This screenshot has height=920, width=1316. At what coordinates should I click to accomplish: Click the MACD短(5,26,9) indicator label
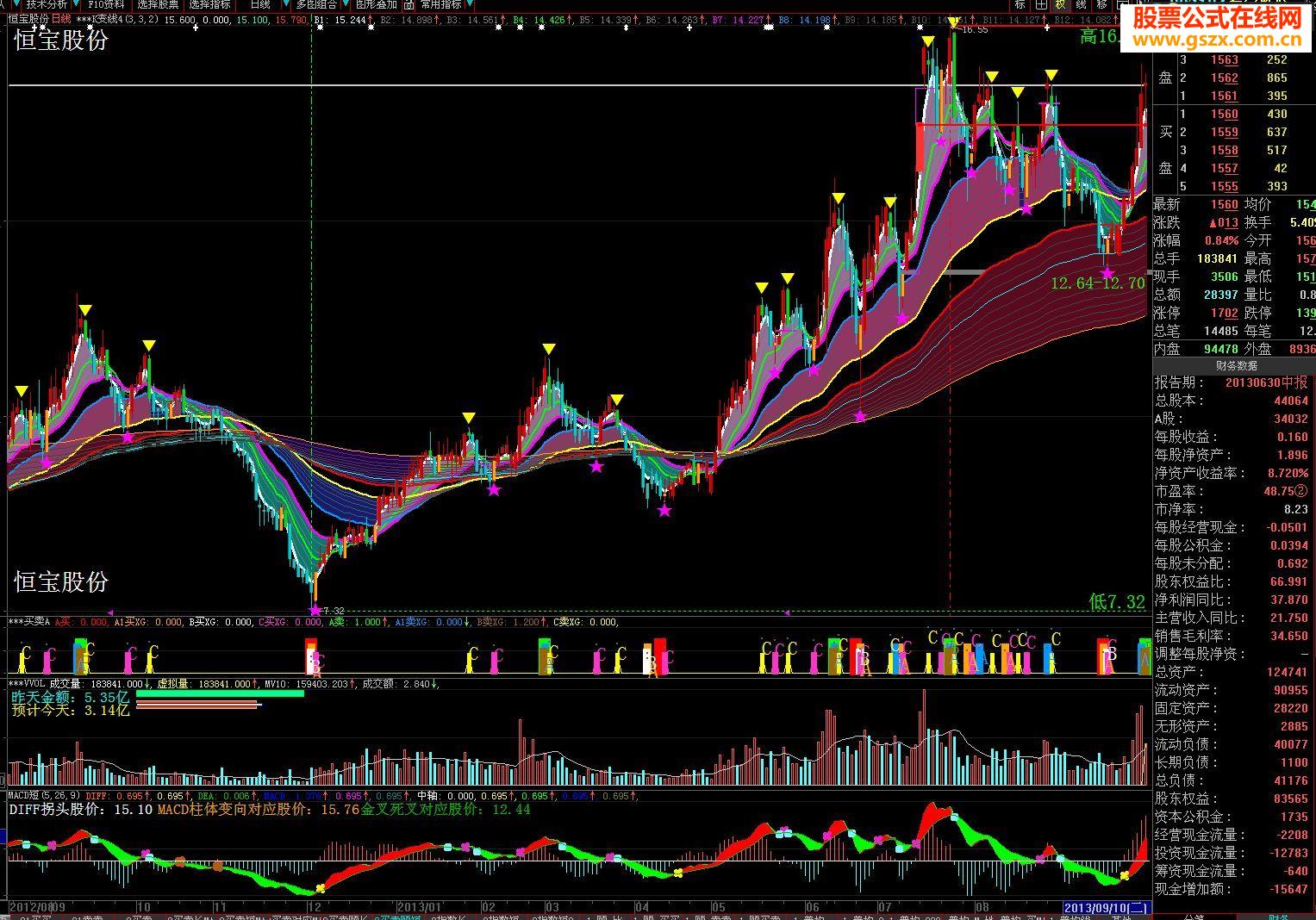[44, 796]
